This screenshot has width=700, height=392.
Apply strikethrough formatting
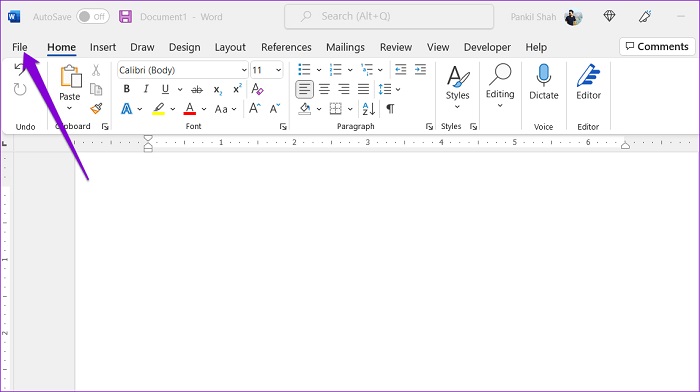tap(196, 90)
